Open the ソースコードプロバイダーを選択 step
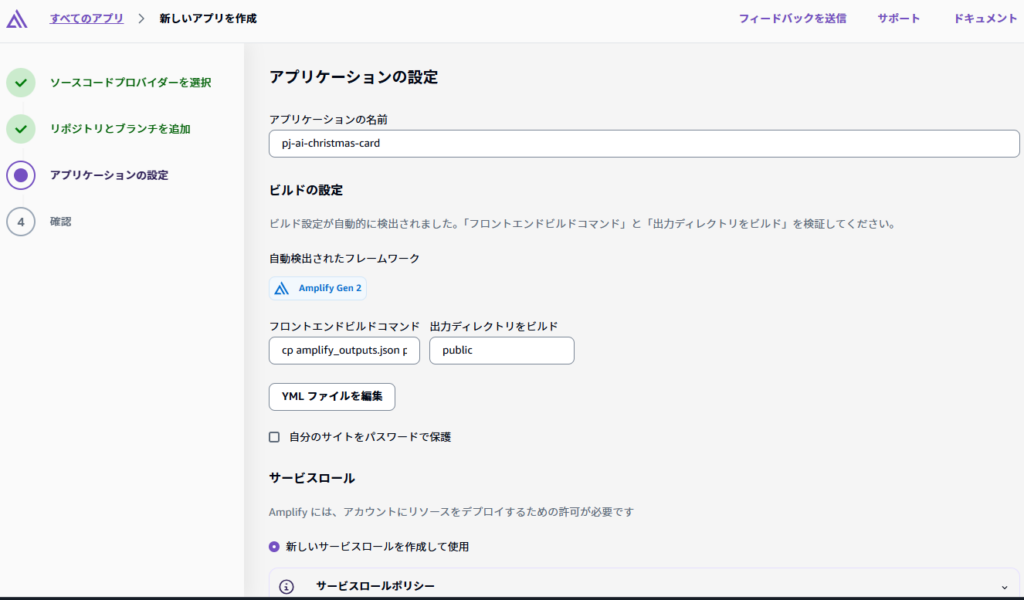Viewport: 1024px width, 600px height. point(130,83)
